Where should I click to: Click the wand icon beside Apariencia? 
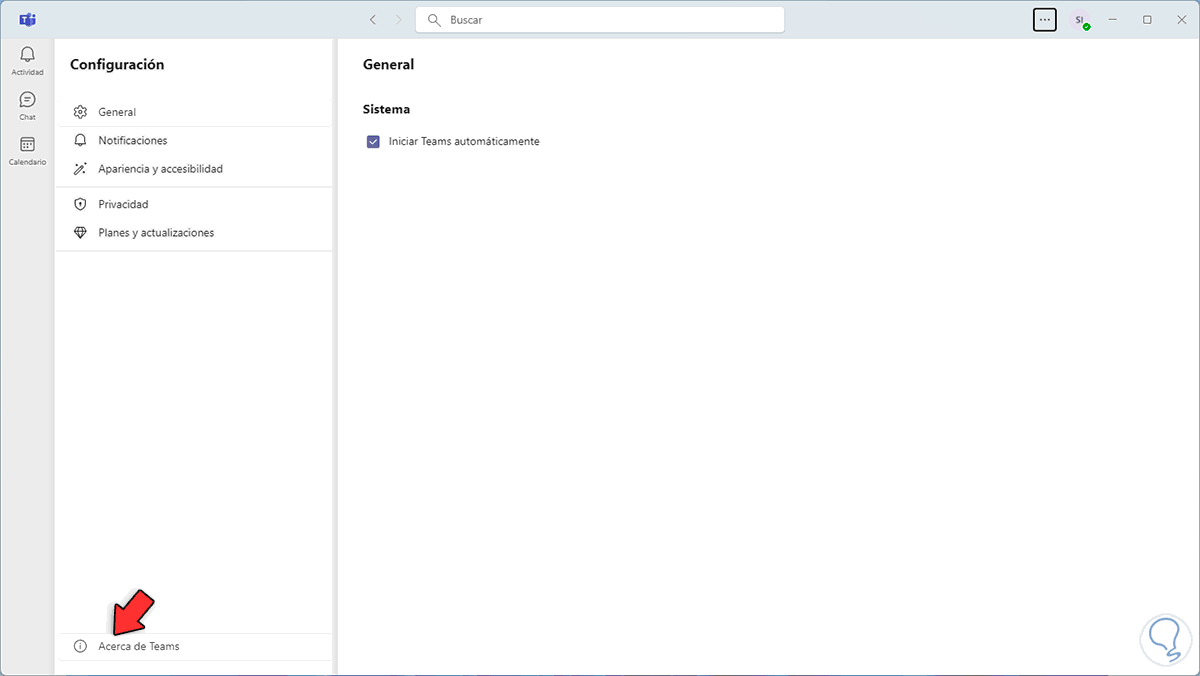(x=81, y=169)
